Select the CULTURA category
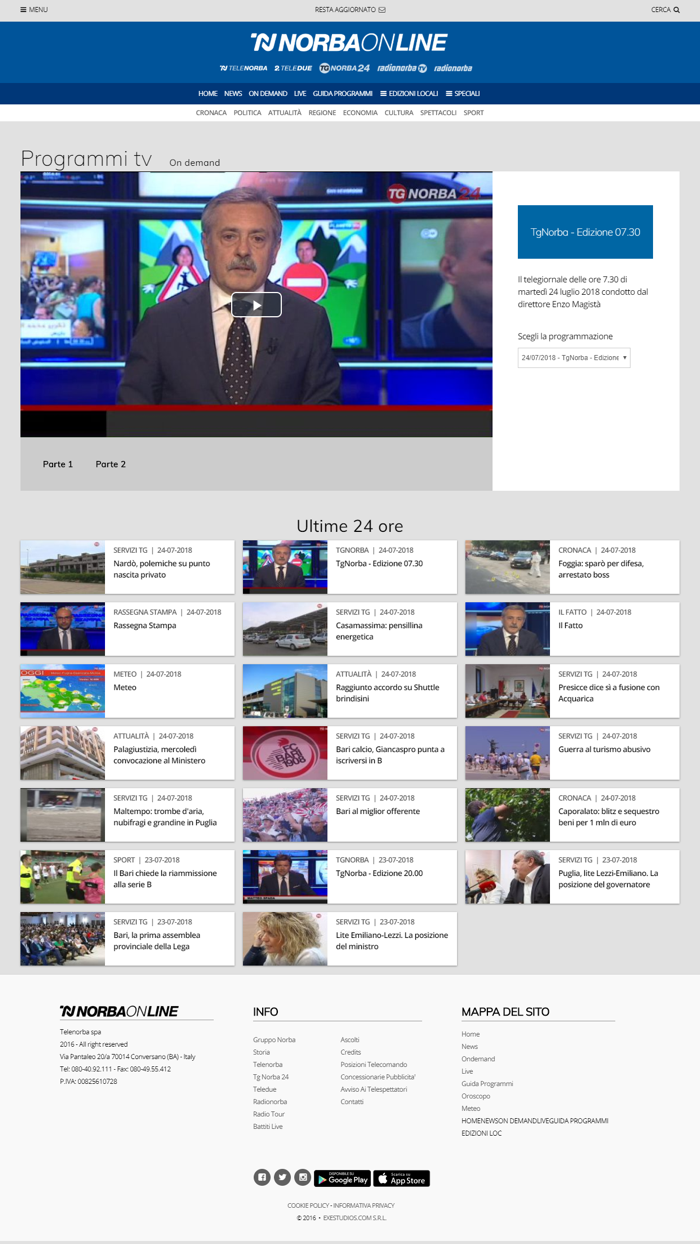Image resolution: width=700 pixels, height=1244 pixels. click(399, 113)
